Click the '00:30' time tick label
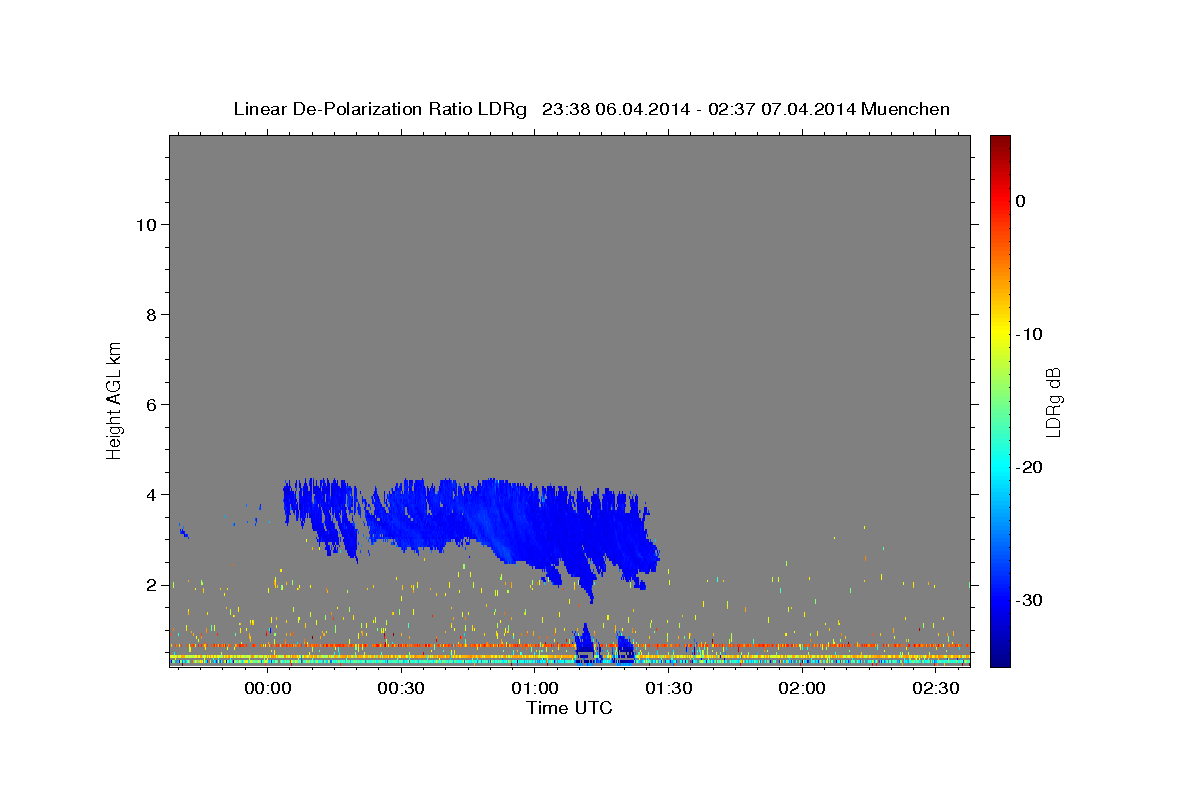This screenshot has width=1200, height=800. click(x=401, y=689)
